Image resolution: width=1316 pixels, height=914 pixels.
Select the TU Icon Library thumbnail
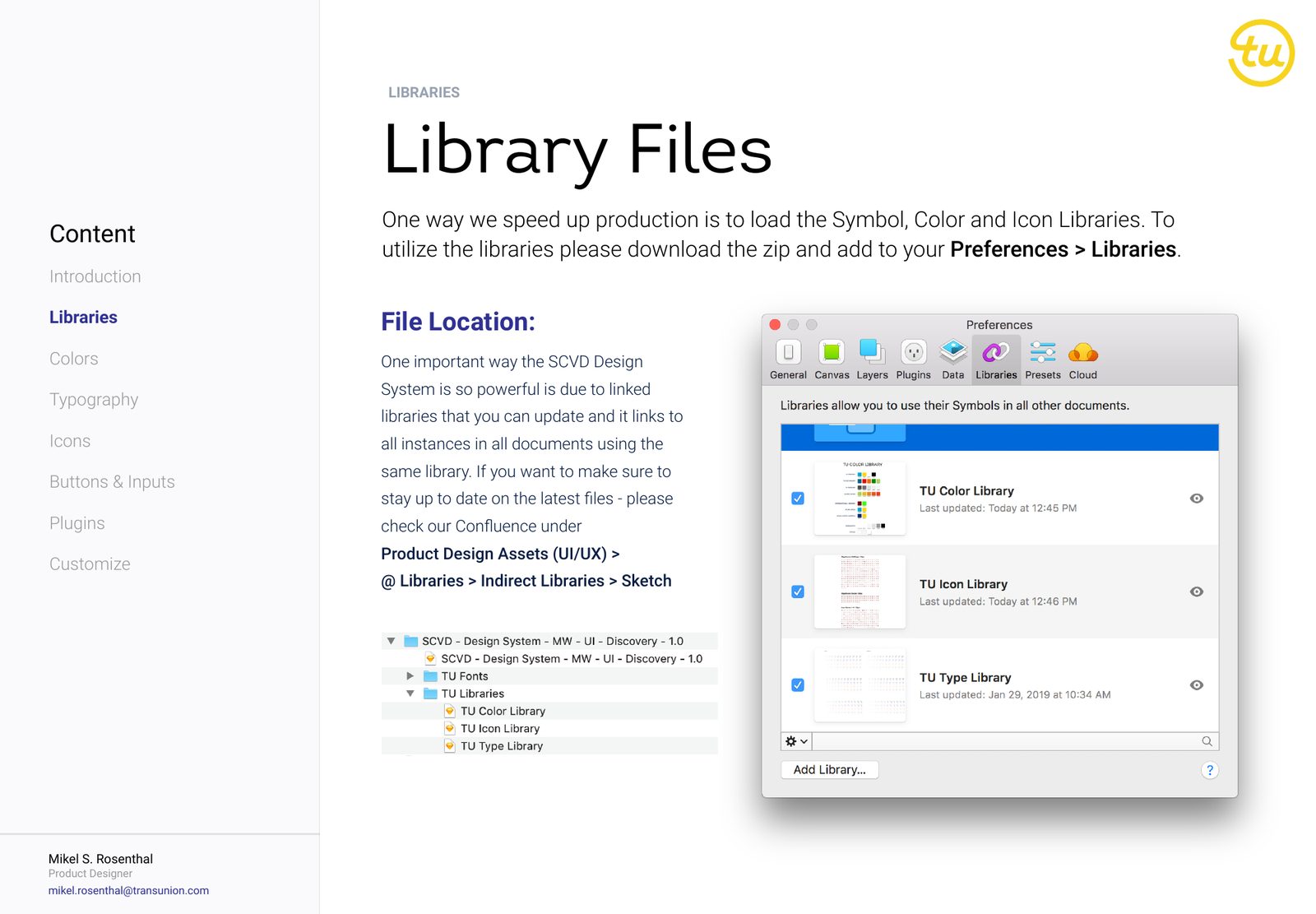tap(860, 592)
